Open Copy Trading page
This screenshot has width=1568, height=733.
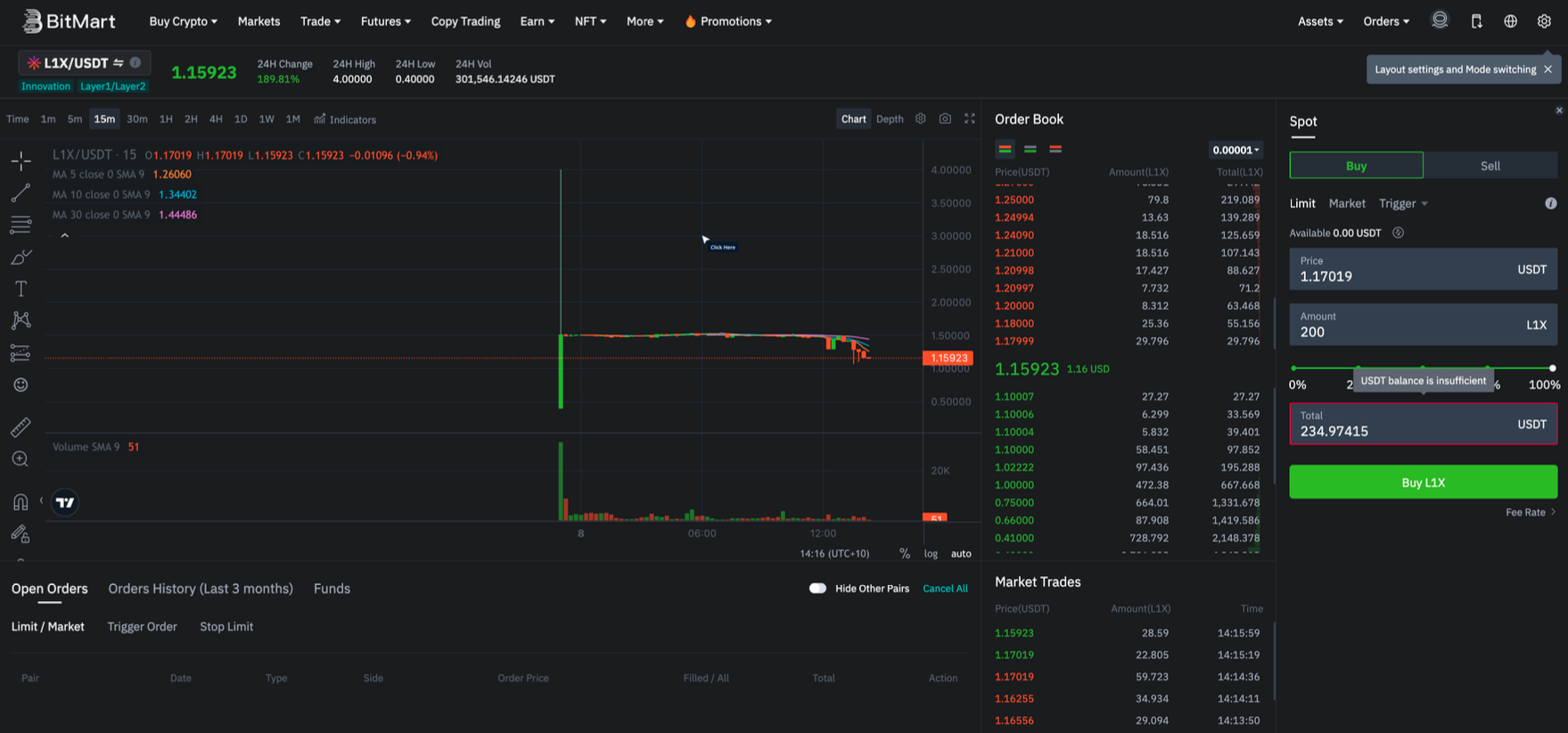point(465,21)
